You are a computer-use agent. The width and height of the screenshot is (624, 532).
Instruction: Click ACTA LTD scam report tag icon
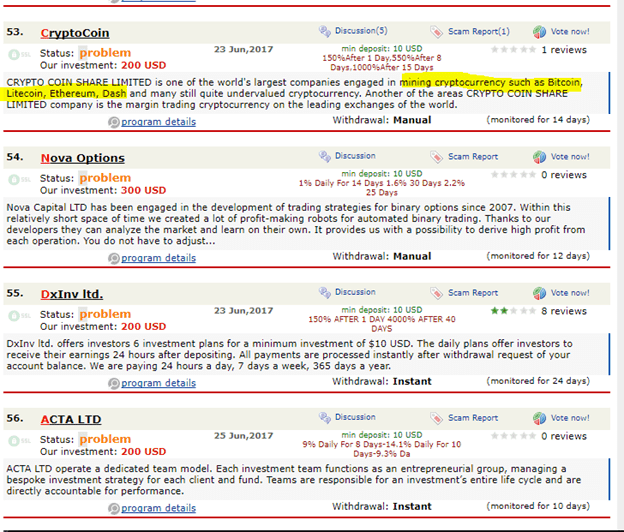(436, 418)
